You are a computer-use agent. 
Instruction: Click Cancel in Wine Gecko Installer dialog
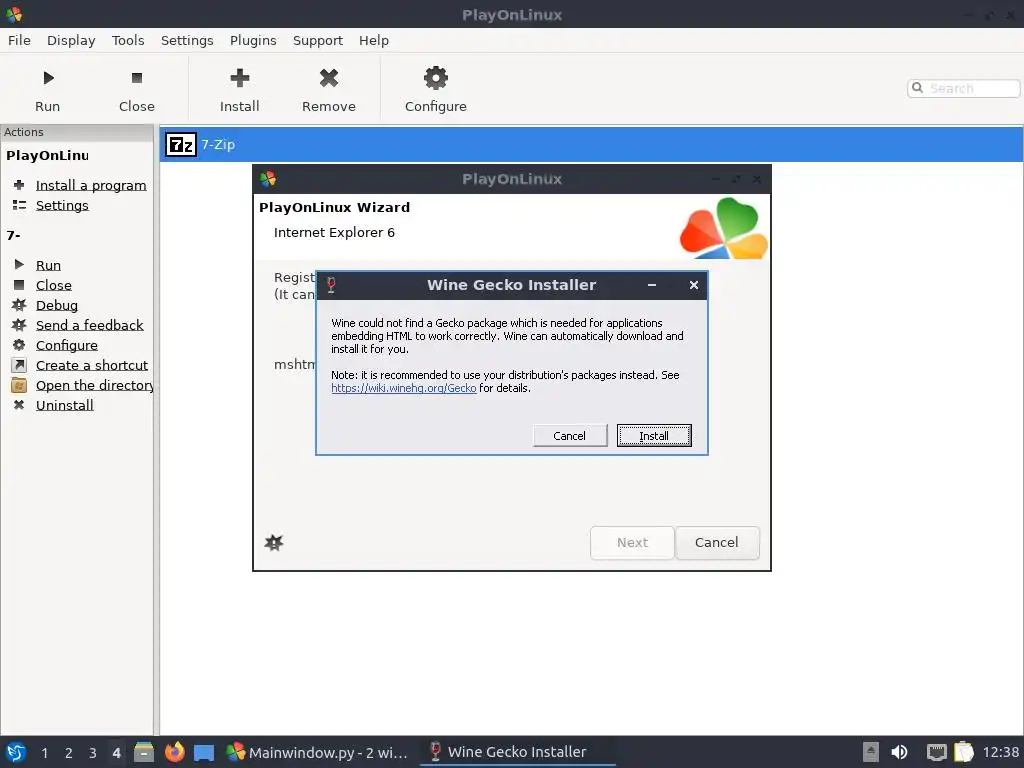[x=569, y=436]
